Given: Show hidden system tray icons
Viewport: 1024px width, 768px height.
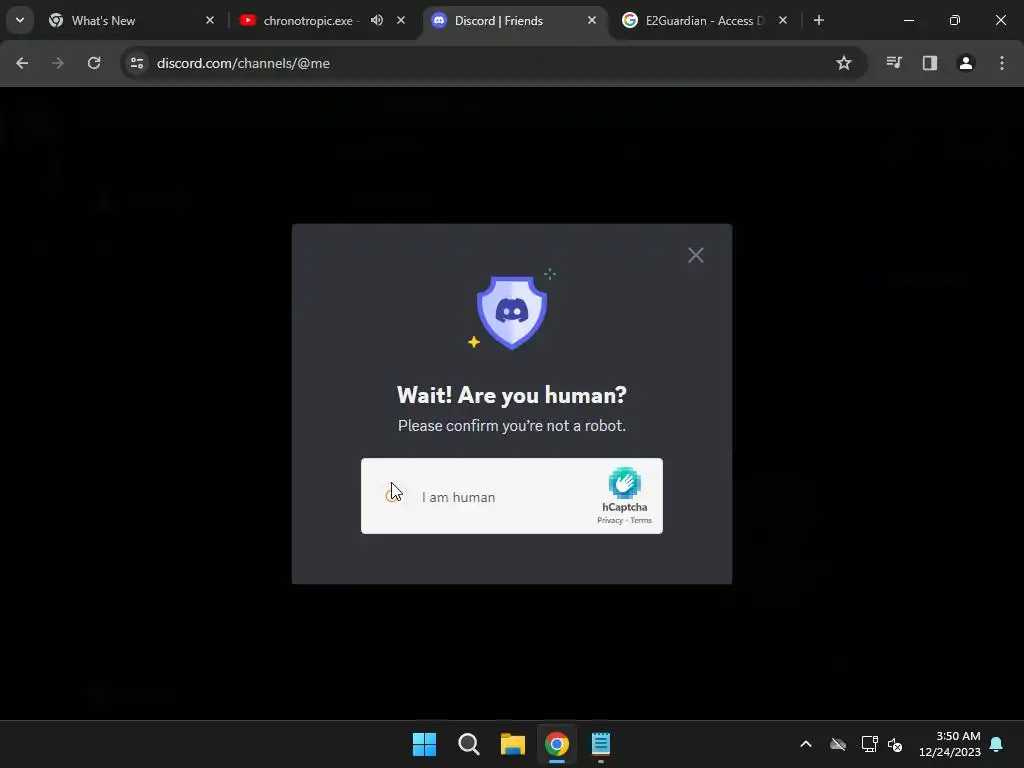Looking at the screenshot, I should (806, 744).
